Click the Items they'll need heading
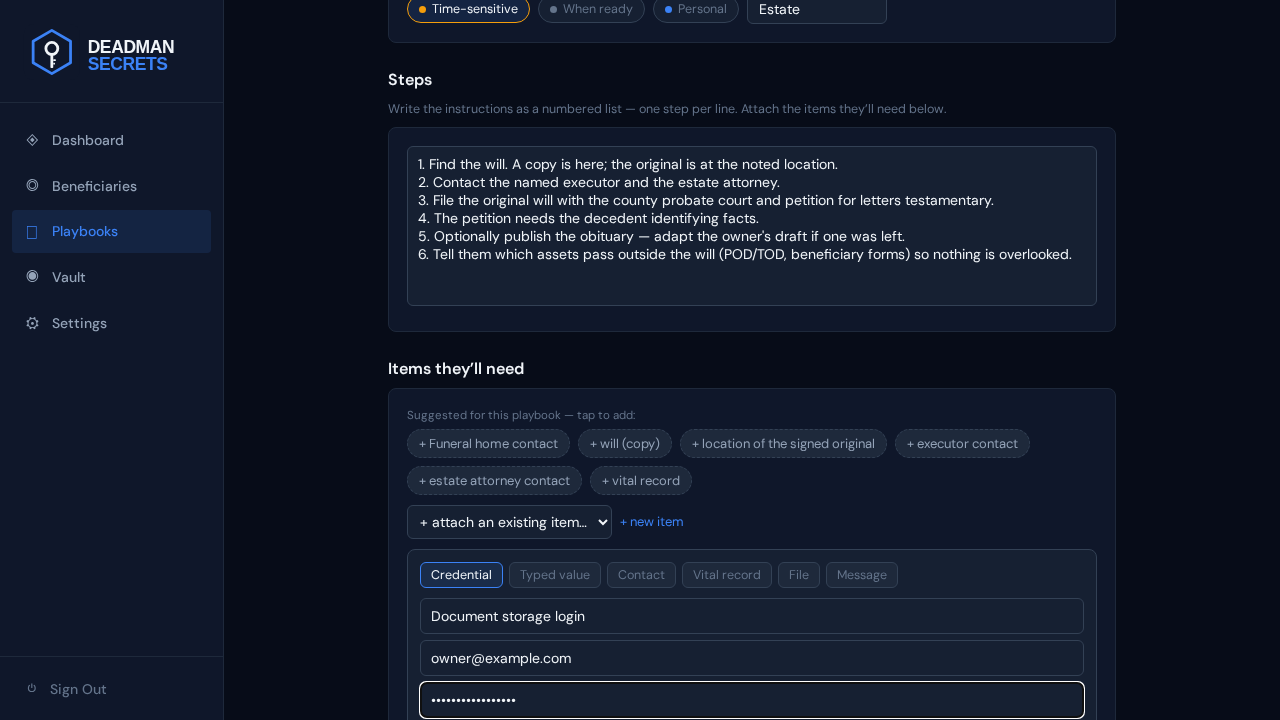This screenshot has height=720, width=1280. 456,369
